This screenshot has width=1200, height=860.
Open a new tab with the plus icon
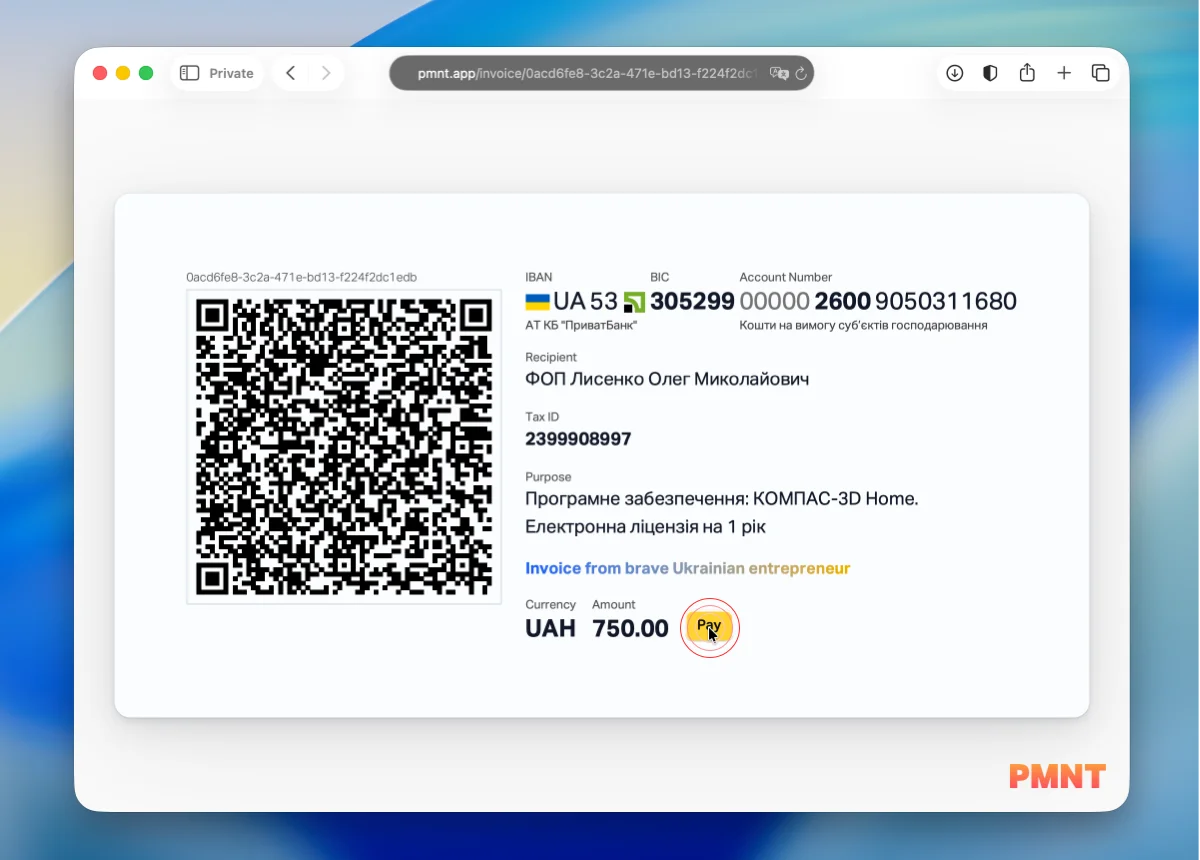(x=1064, y=72)
